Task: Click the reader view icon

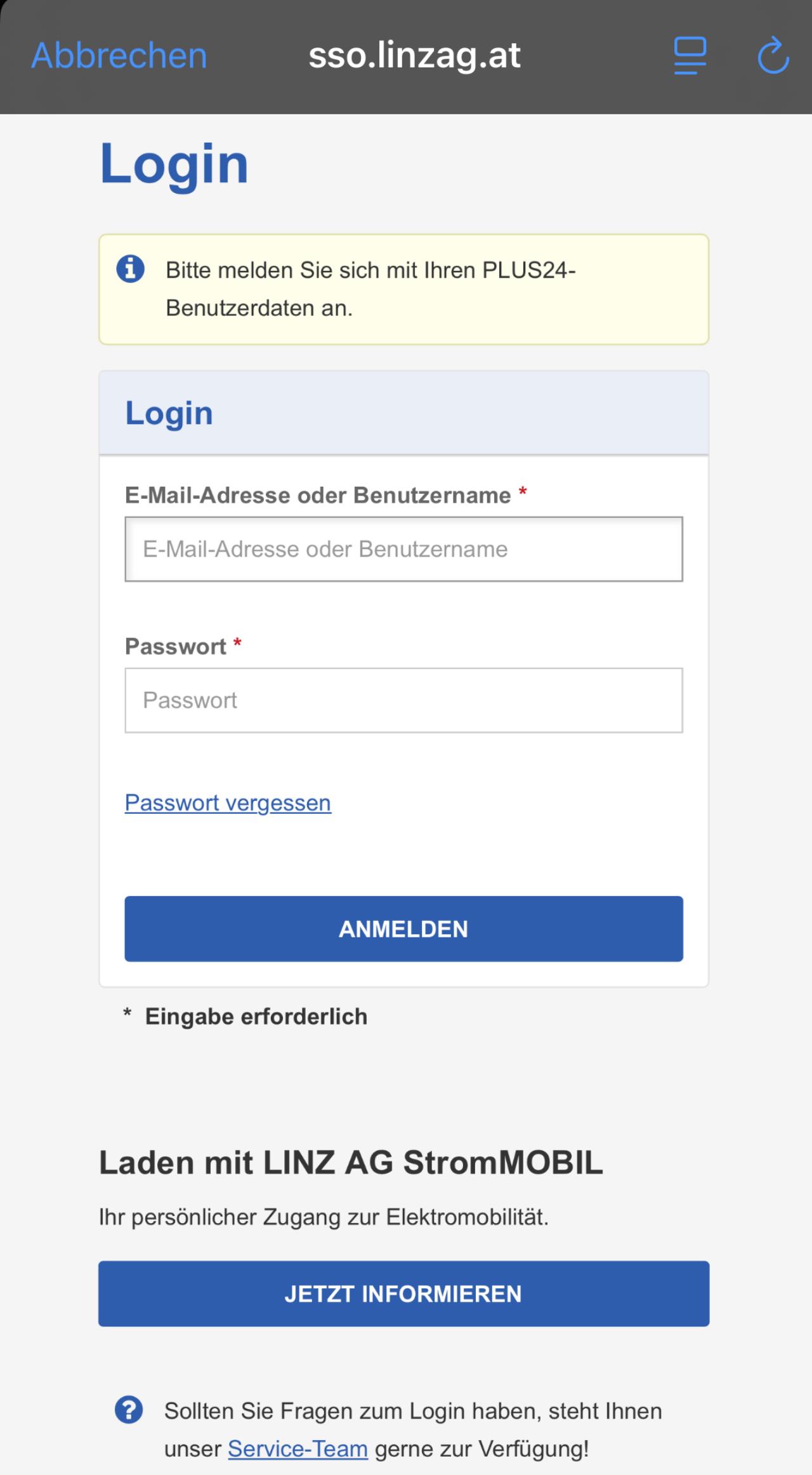Action: click(x=690, y=56)
